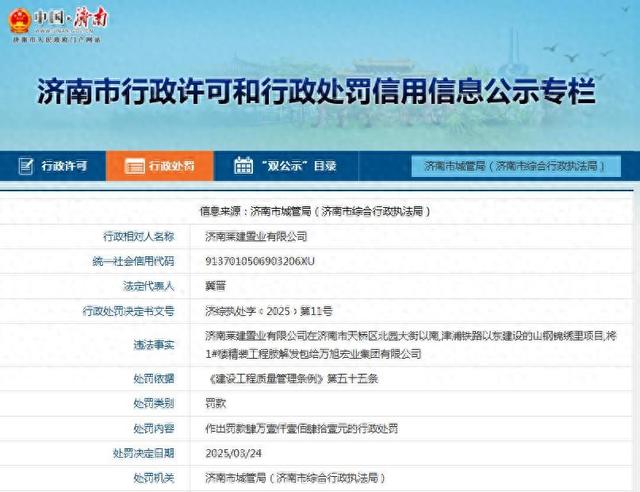
Task: Click the 处罚机关 label
Action: click(x=154, y=478)
